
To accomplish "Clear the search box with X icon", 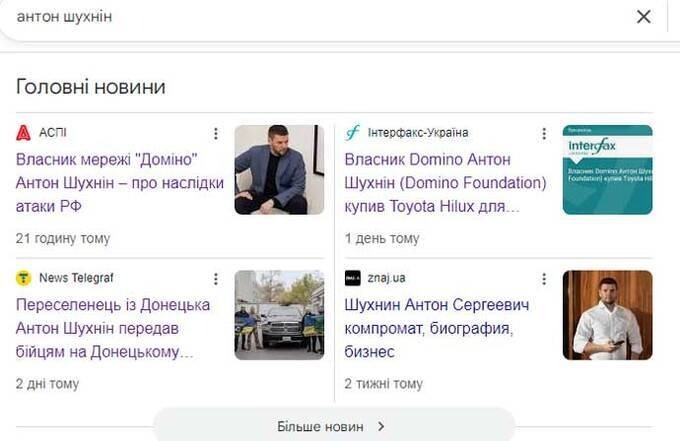I will point(644,16).
